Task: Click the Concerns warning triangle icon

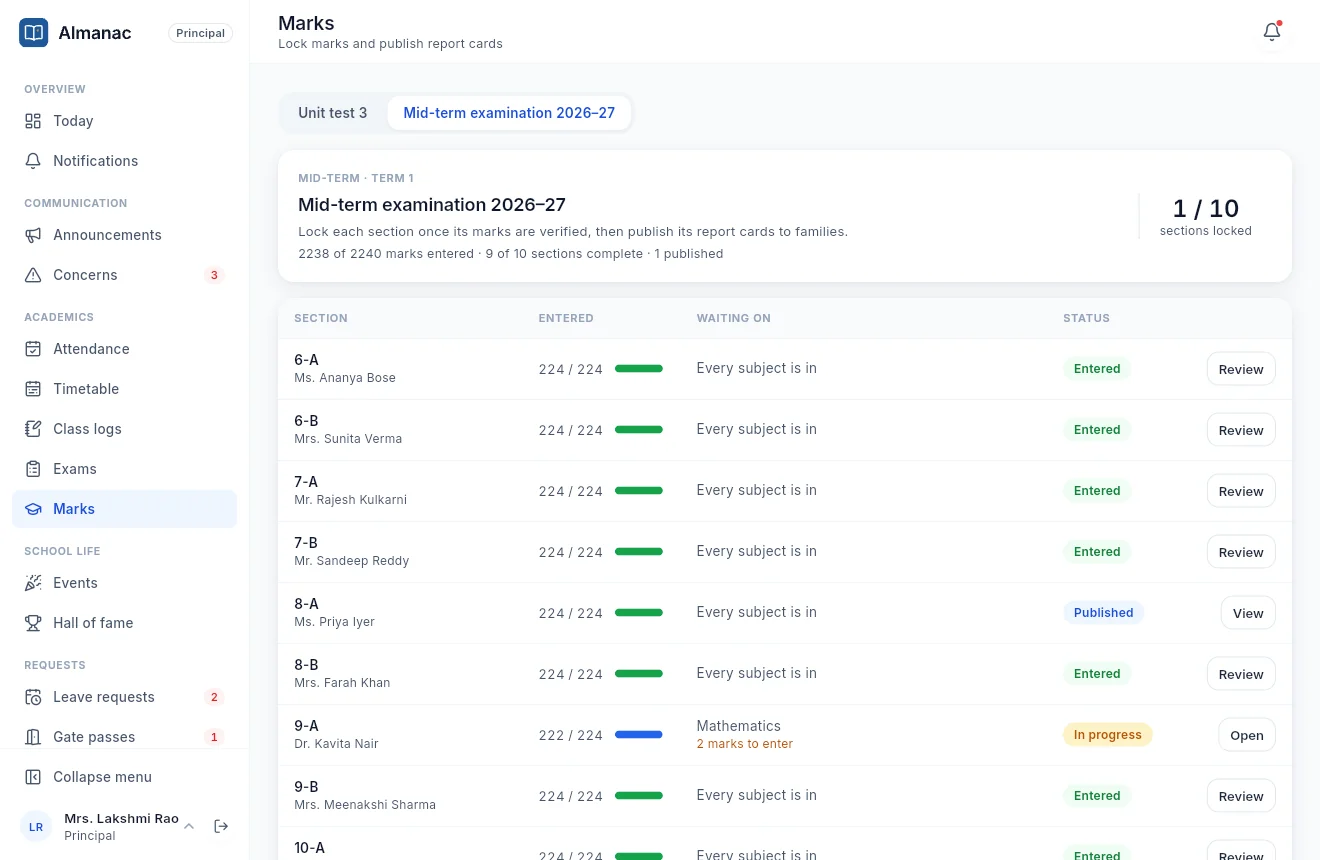Action: pyautogui.click(x=33, y=275)
